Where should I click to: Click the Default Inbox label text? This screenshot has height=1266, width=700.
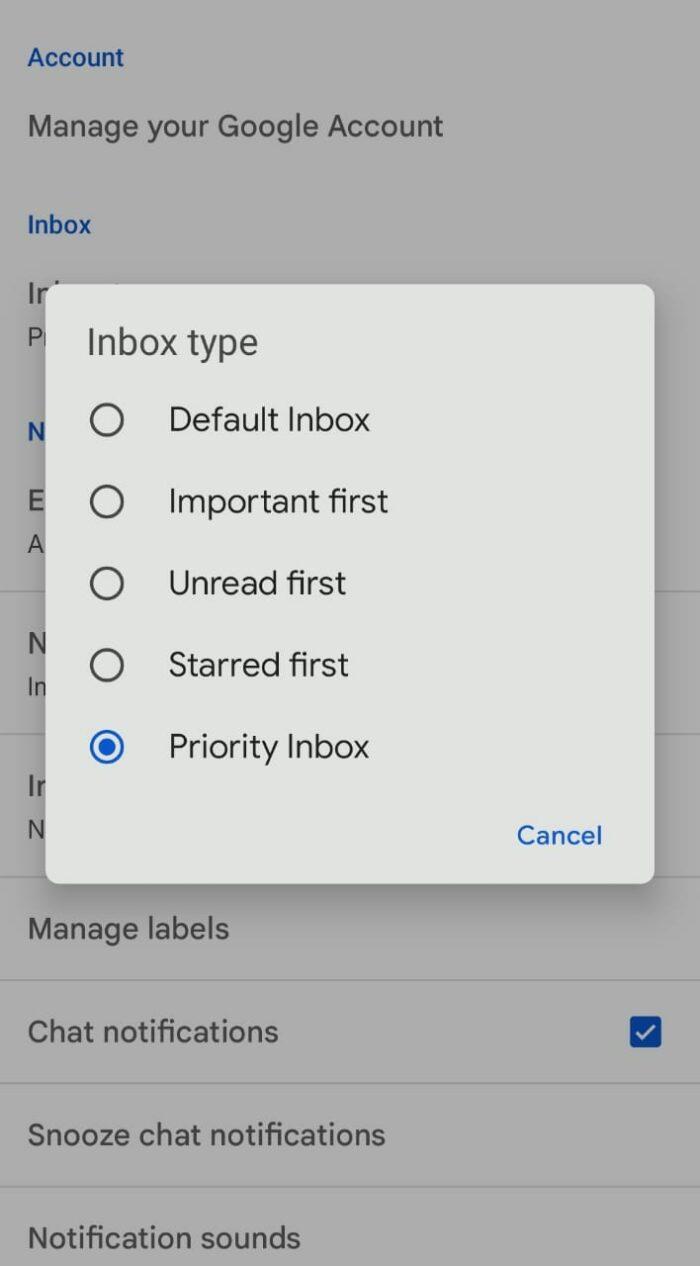(269, 420)
